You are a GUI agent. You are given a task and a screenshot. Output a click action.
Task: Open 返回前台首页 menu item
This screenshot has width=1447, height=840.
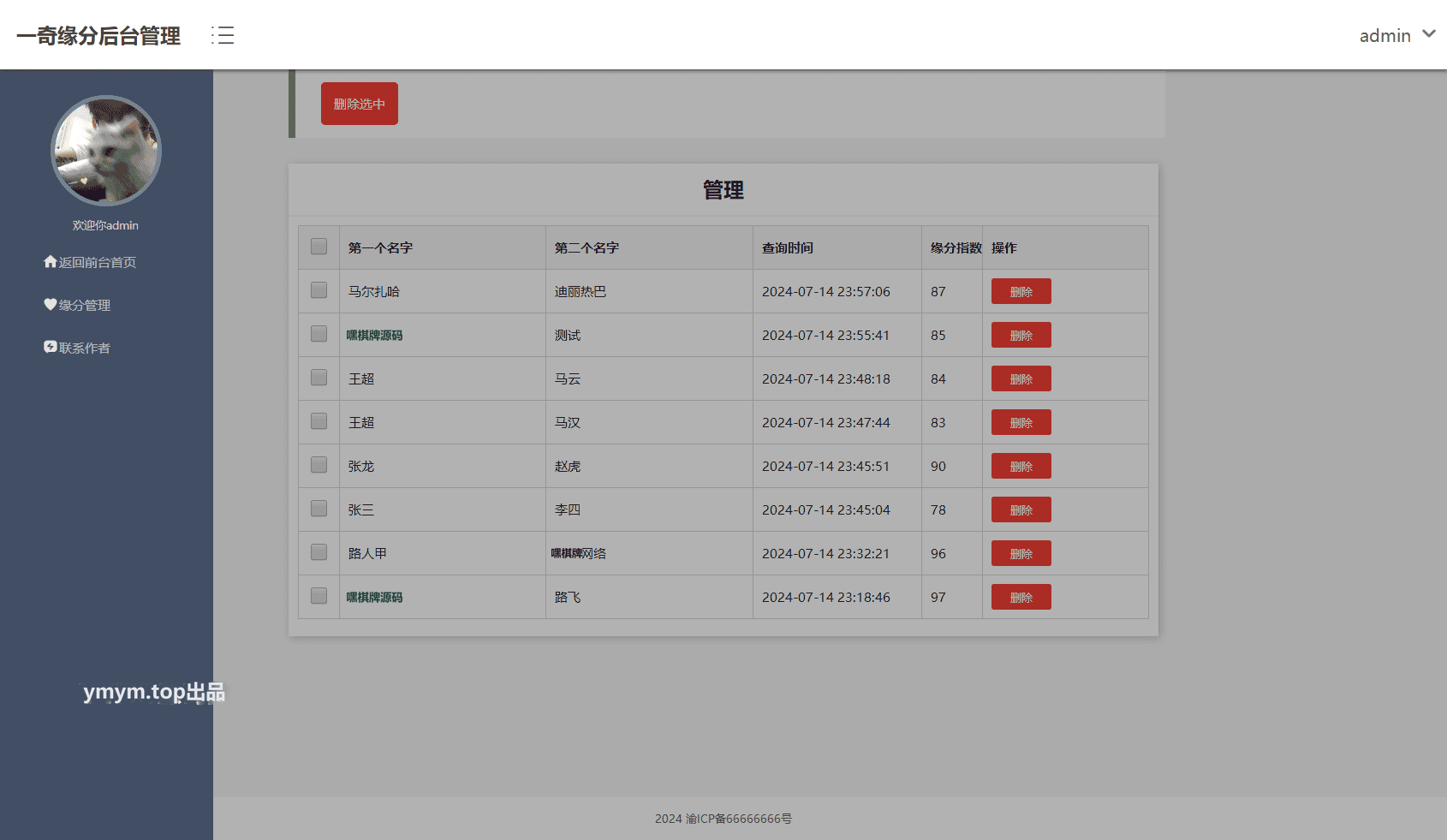[90, 262]
